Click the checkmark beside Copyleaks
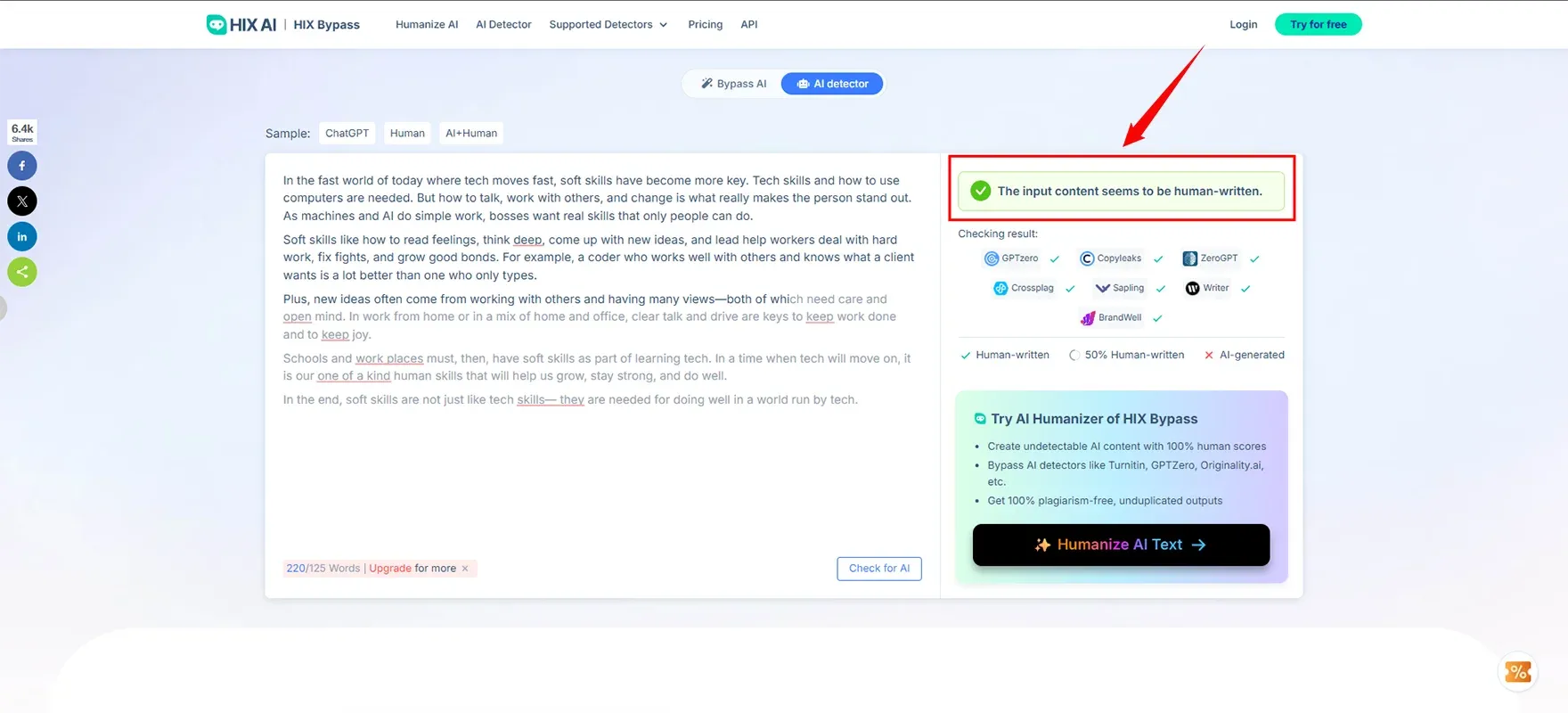The width and height of the screenshot is (1568, 713). (x=1158, y=259)
